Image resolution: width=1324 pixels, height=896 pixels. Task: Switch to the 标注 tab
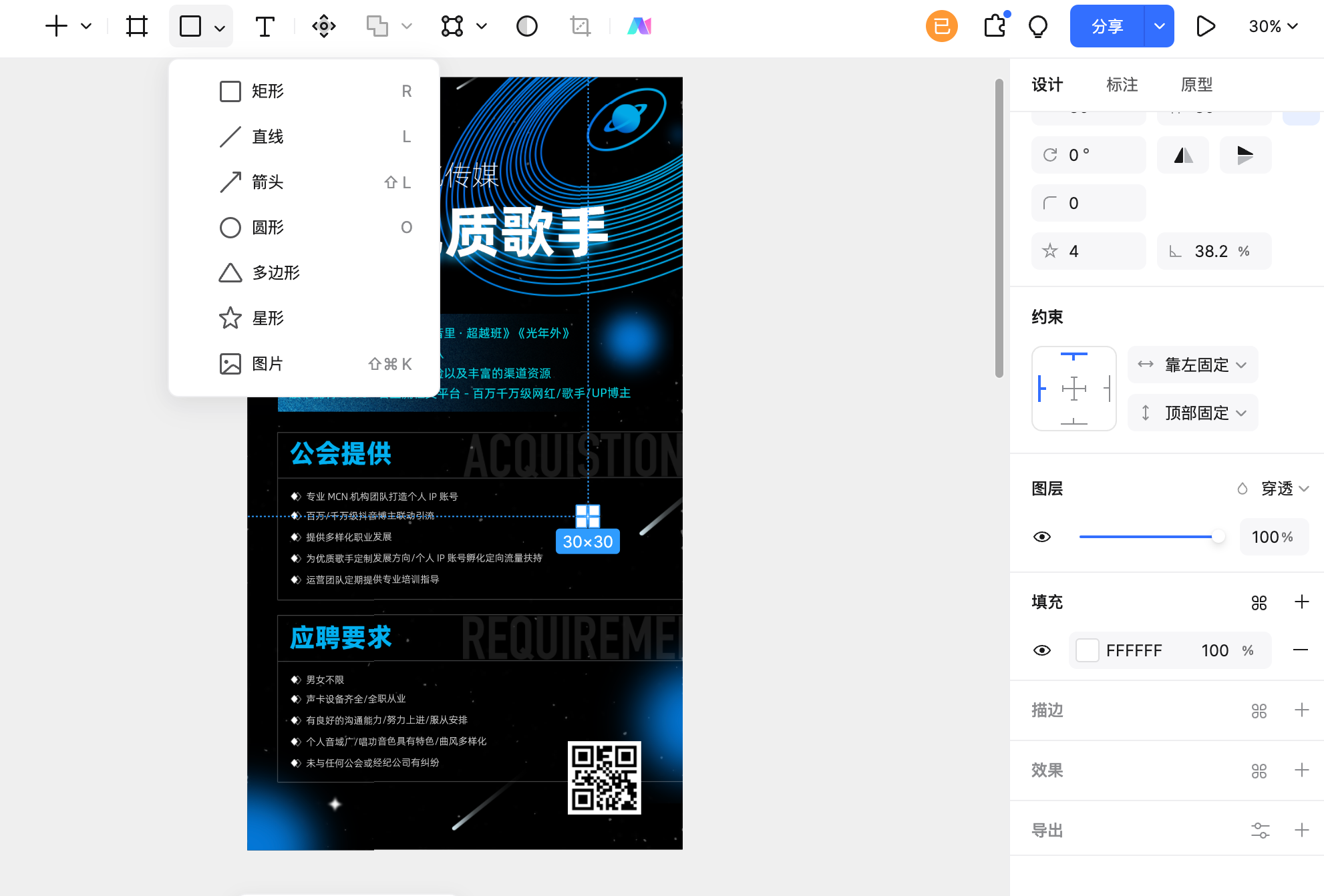point(1122,85)
